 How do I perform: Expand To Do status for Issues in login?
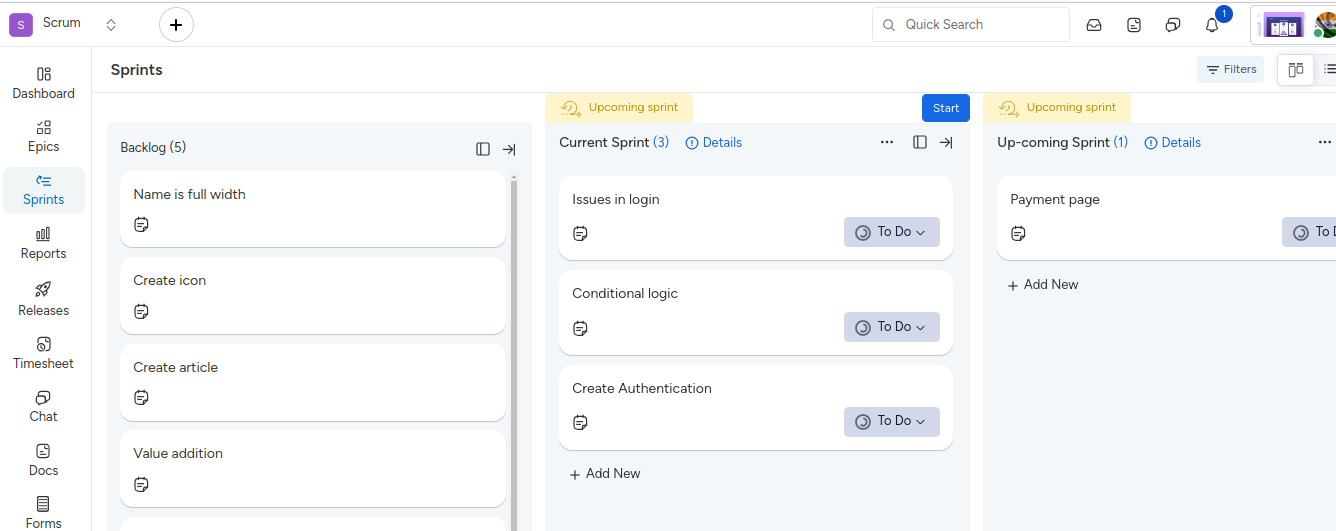(x=891, y=232)
